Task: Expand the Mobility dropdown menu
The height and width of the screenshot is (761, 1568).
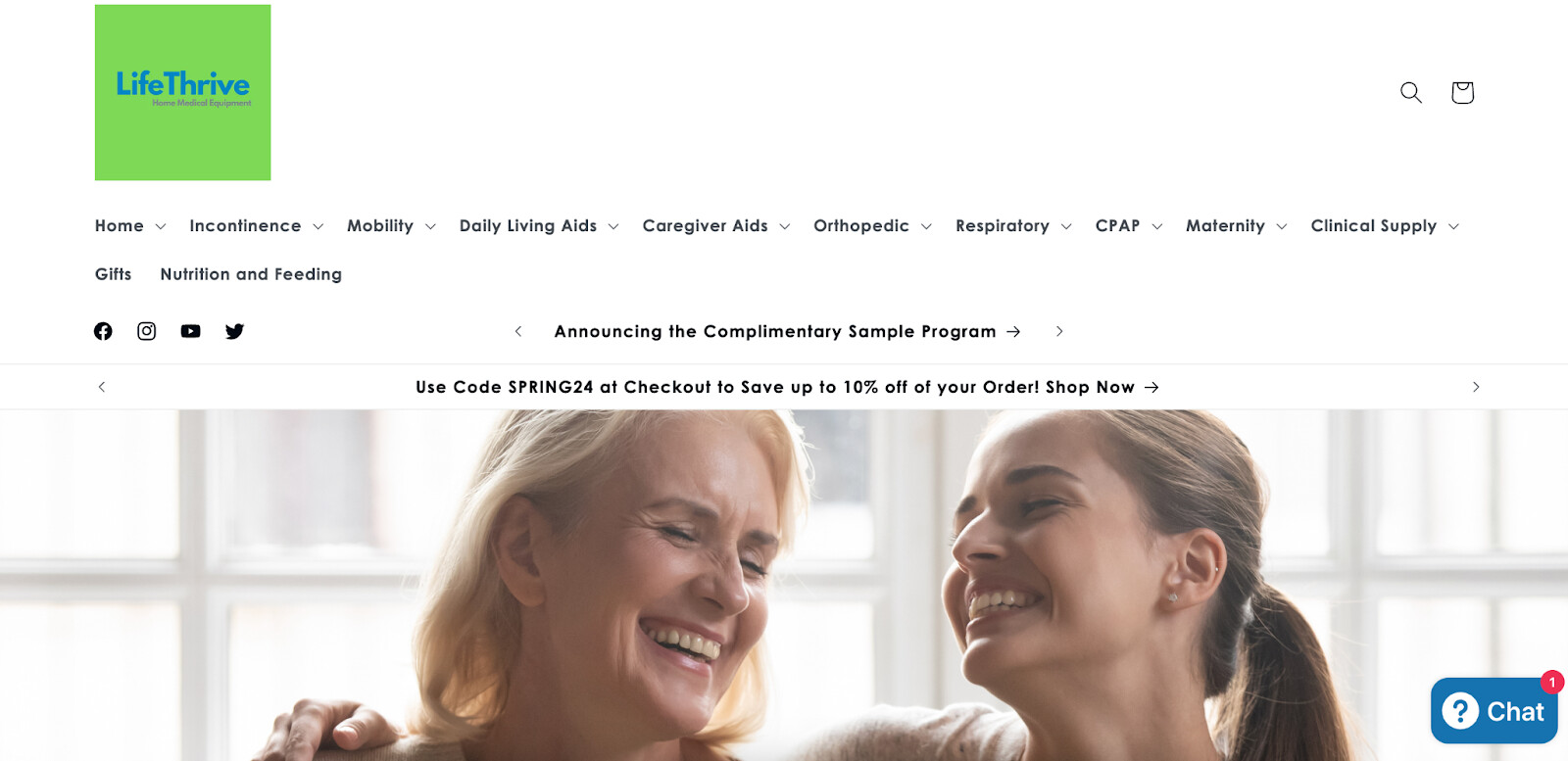Action: click(392, 226)
